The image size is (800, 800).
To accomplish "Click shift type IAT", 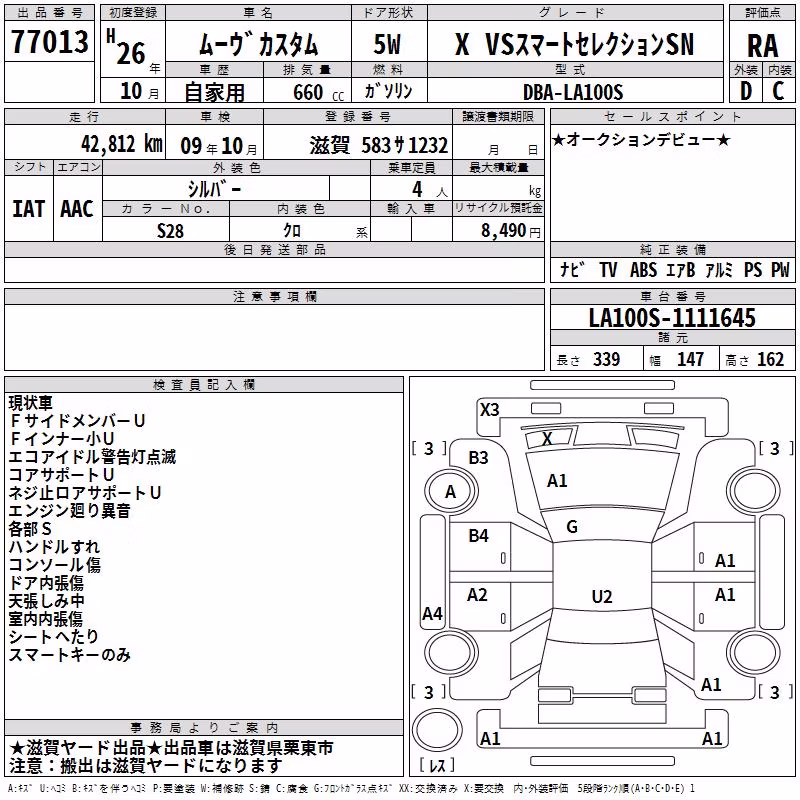I will (x=28, y=209).
